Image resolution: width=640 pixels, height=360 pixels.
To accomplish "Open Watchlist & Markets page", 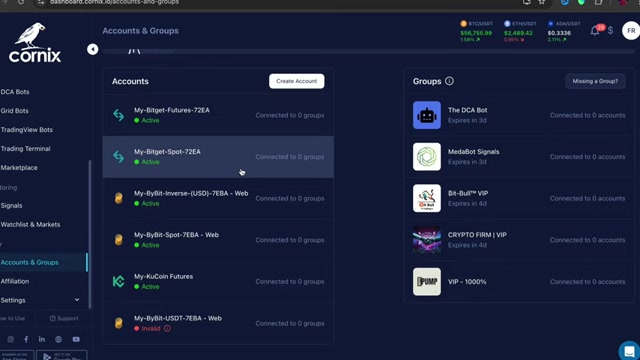I will click(x=30, y=224).
